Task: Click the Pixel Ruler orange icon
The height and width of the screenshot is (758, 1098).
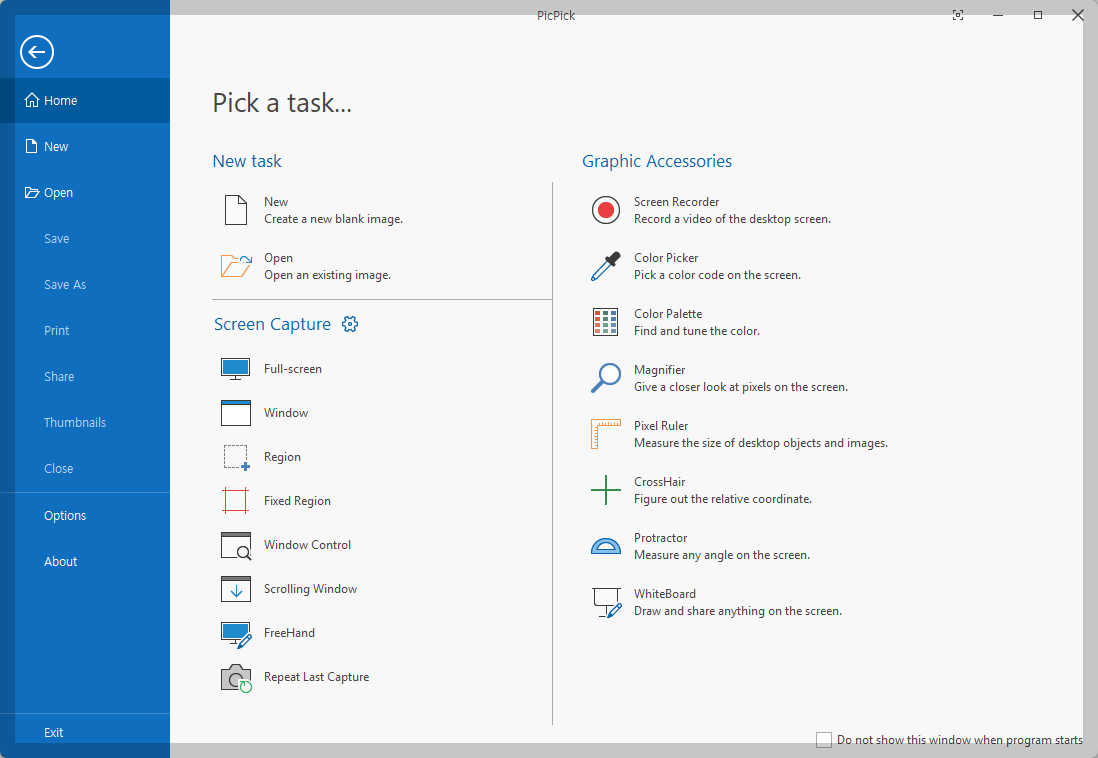Action: [x=606, y=434]
